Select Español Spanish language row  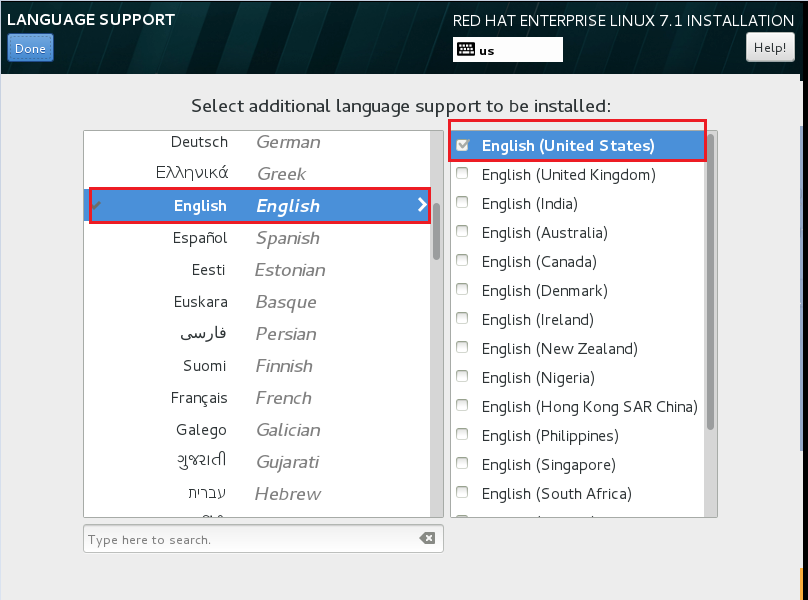point(257,238)
